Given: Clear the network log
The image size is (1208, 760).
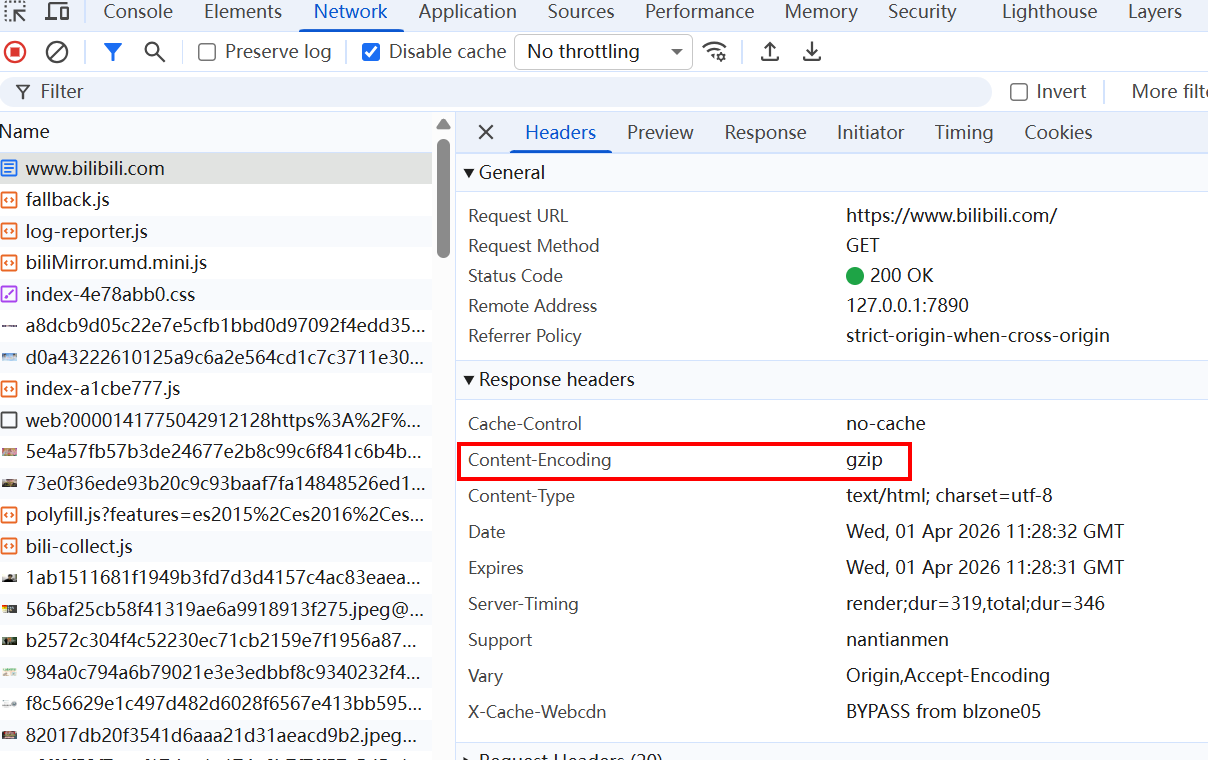Looking at the screenshot, I should click(57, 52).
